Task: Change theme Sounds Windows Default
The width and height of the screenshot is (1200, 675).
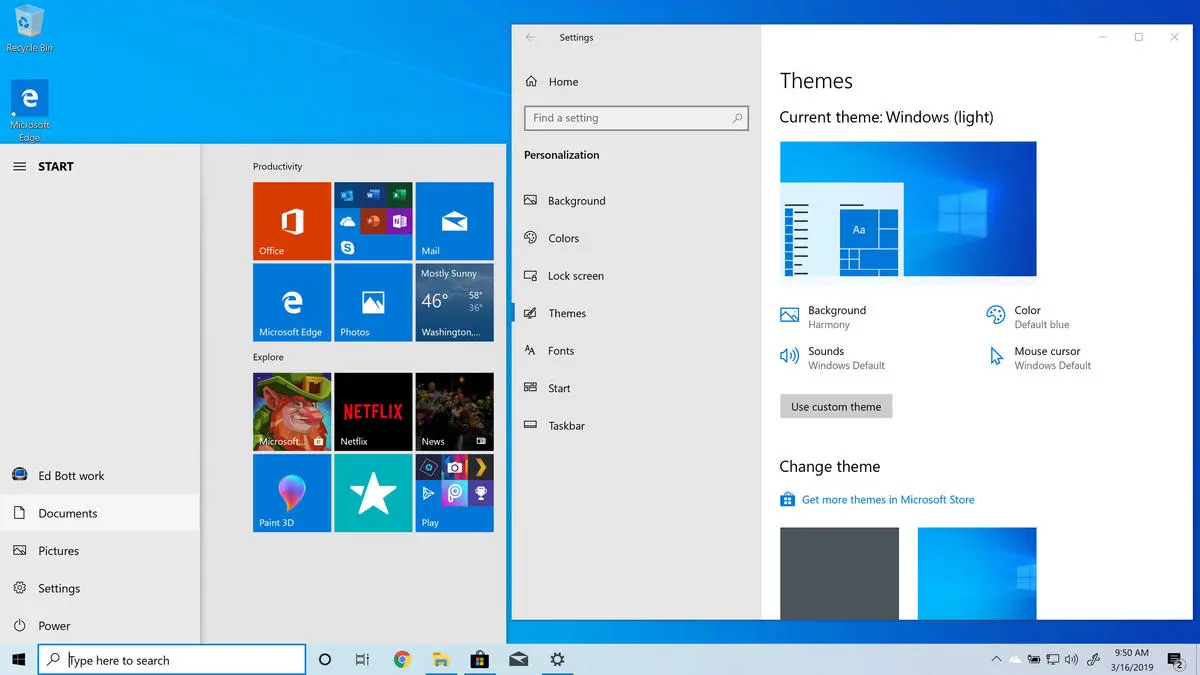Action: point(833,358)
